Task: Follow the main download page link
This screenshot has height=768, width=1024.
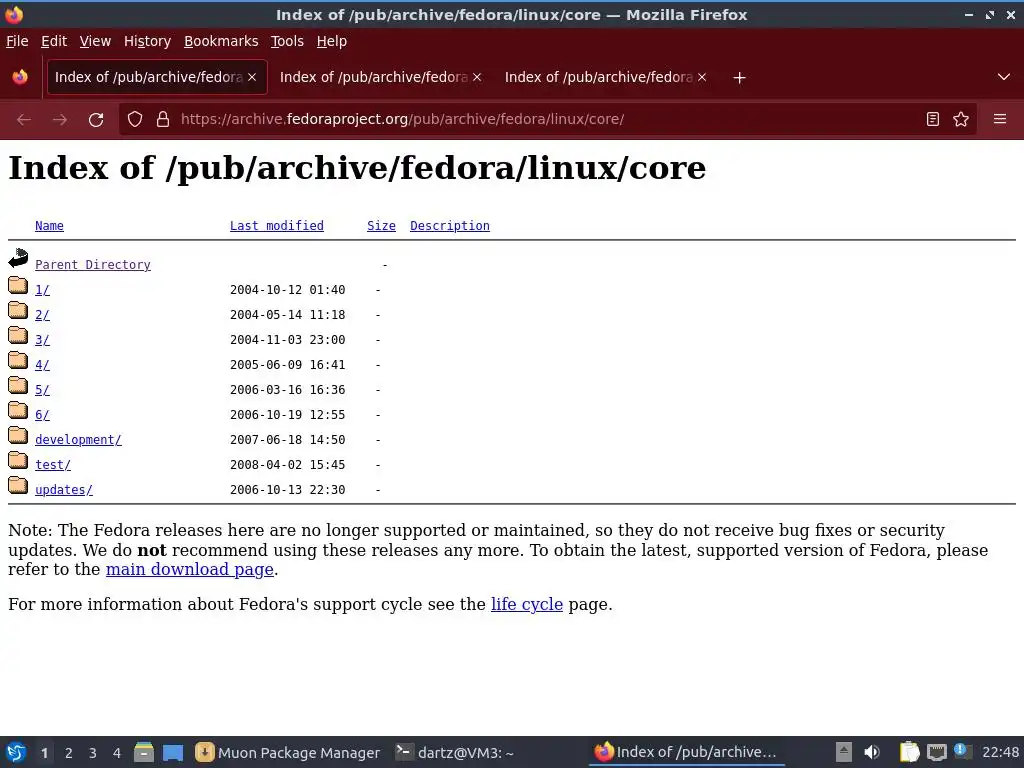Action: (x=189, y=569)
